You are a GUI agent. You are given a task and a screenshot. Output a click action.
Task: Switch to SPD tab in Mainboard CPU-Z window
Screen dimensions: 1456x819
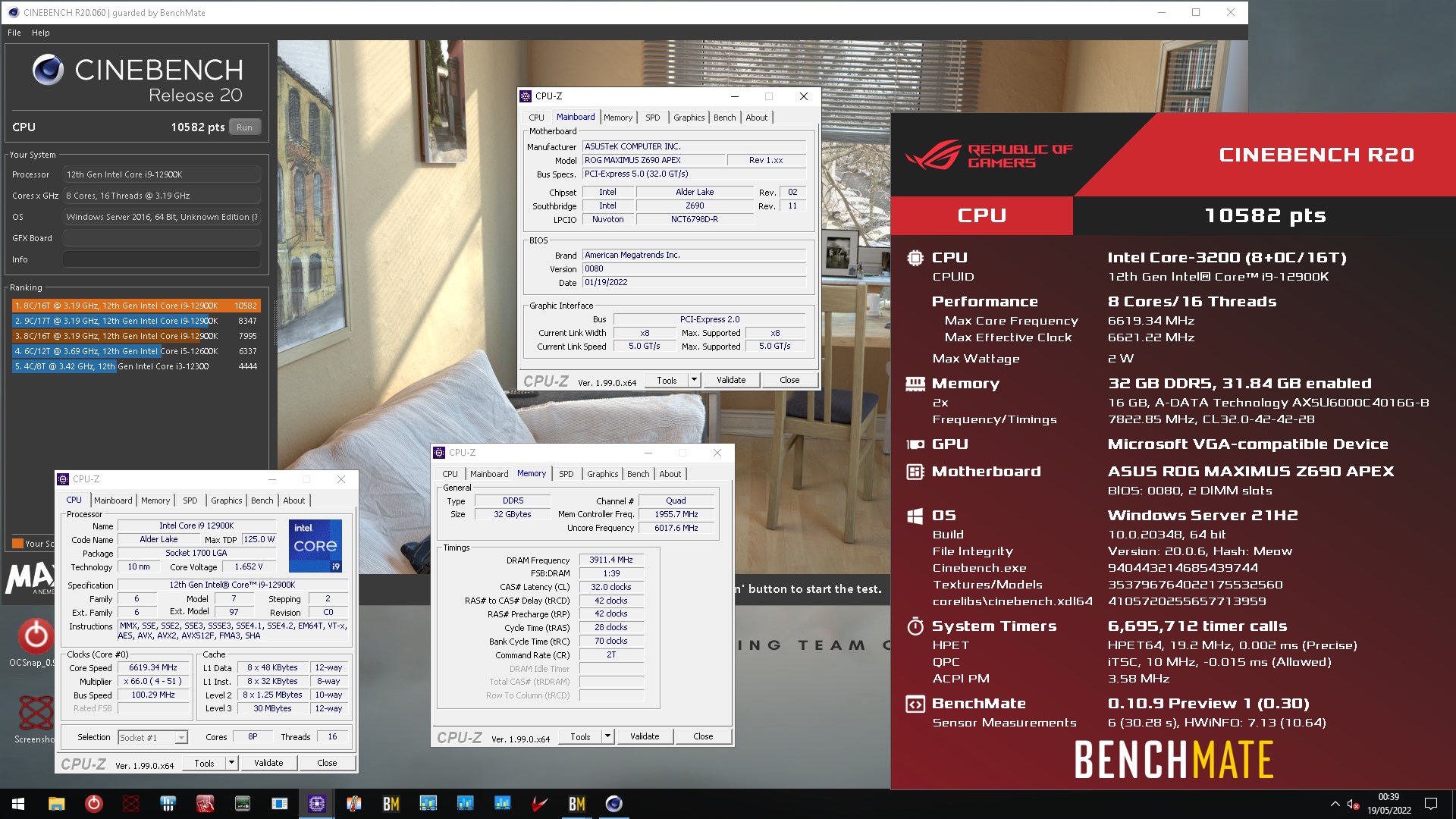(653, 118)
